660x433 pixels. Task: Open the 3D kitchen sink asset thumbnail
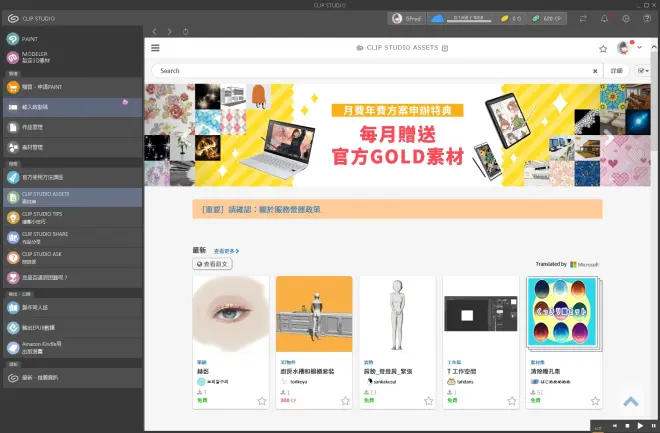[x=314, y=314]
